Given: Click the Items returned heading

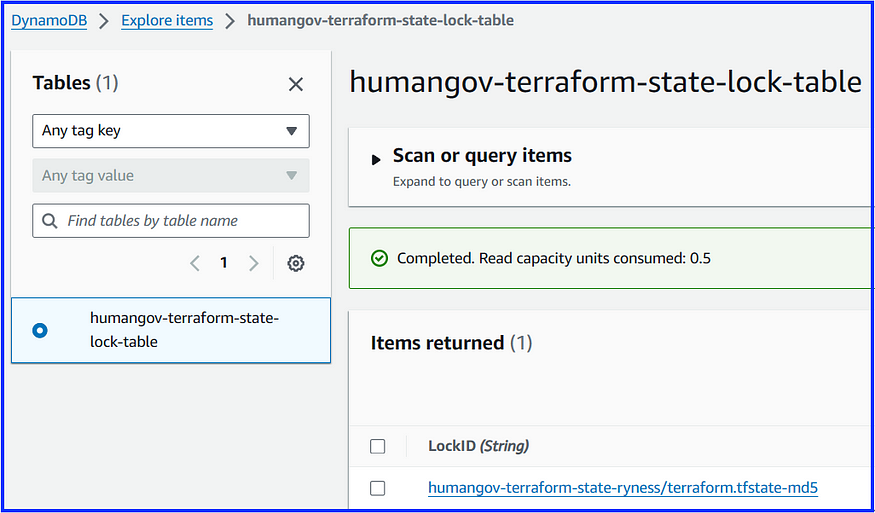Looking at the screenshot, I should point(451,343).
